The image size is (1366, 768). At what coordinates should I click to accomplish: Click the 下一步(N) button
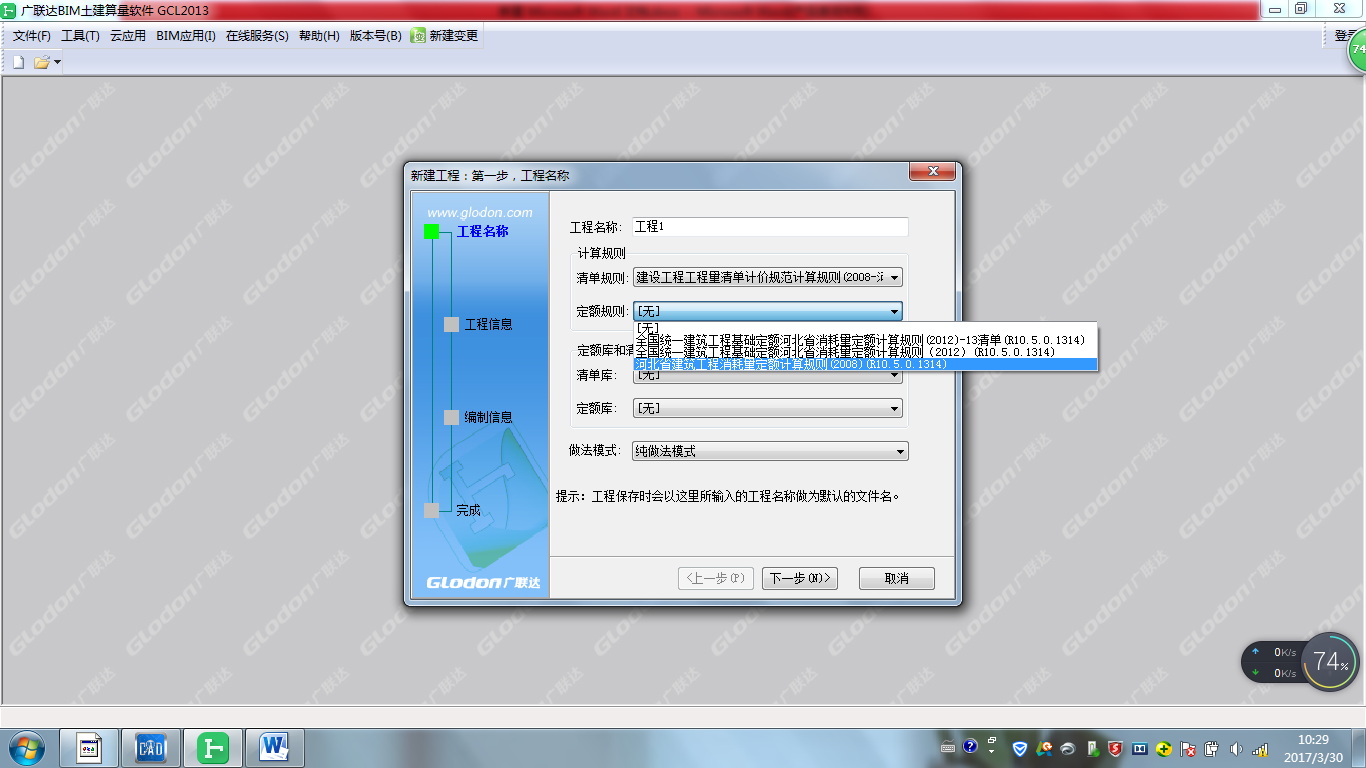point(800,578)
